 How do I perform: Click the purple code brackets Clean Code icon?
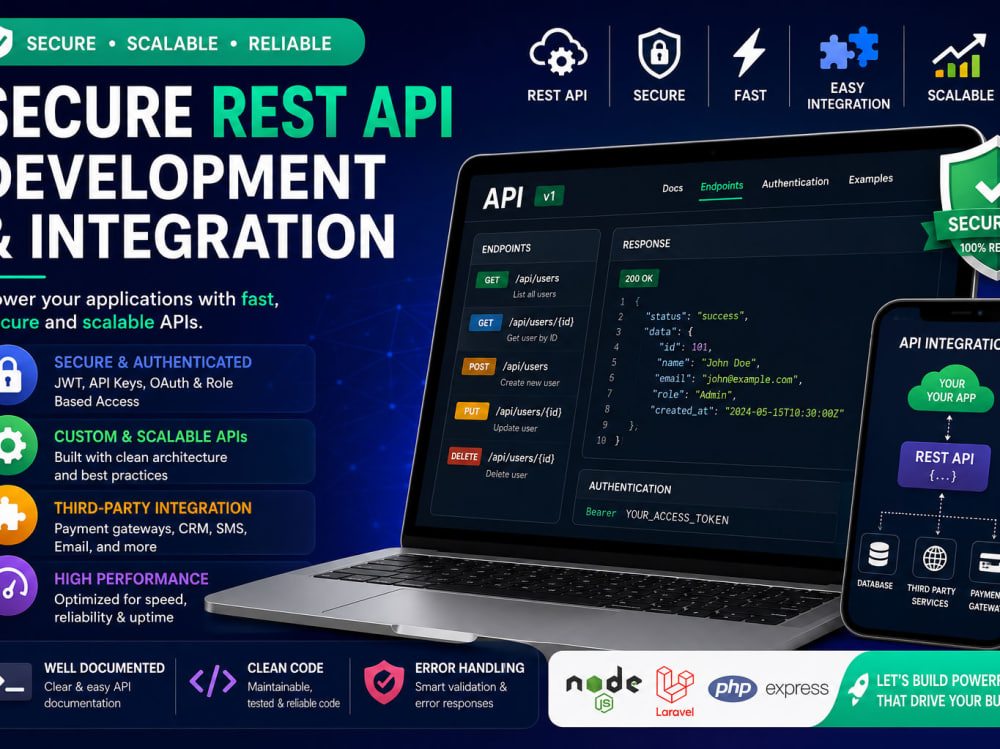point(213,681)
